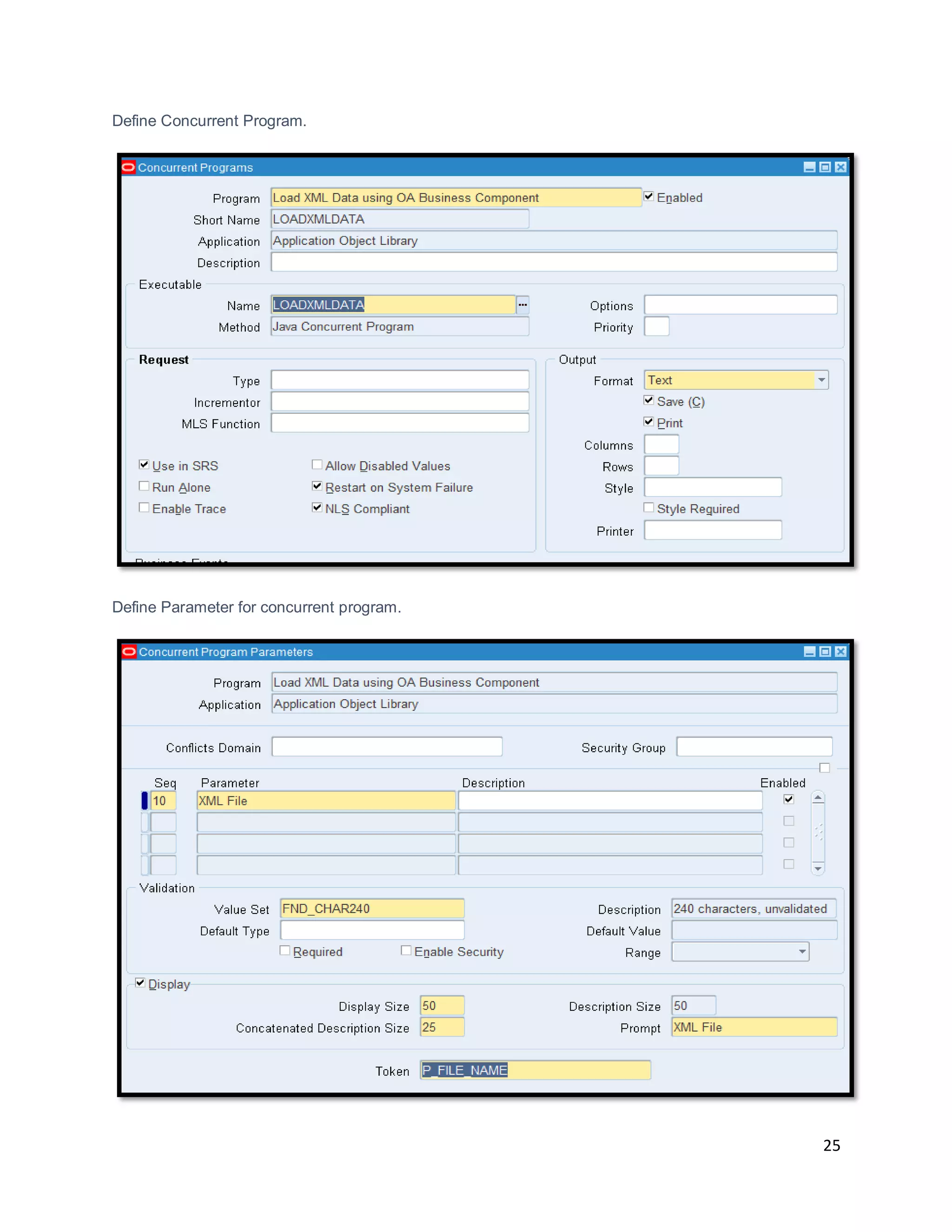Viewport: 952px width, 1232px height.
Task: Click the Token field P_FILE_NAME
Action: point(535,1070)
